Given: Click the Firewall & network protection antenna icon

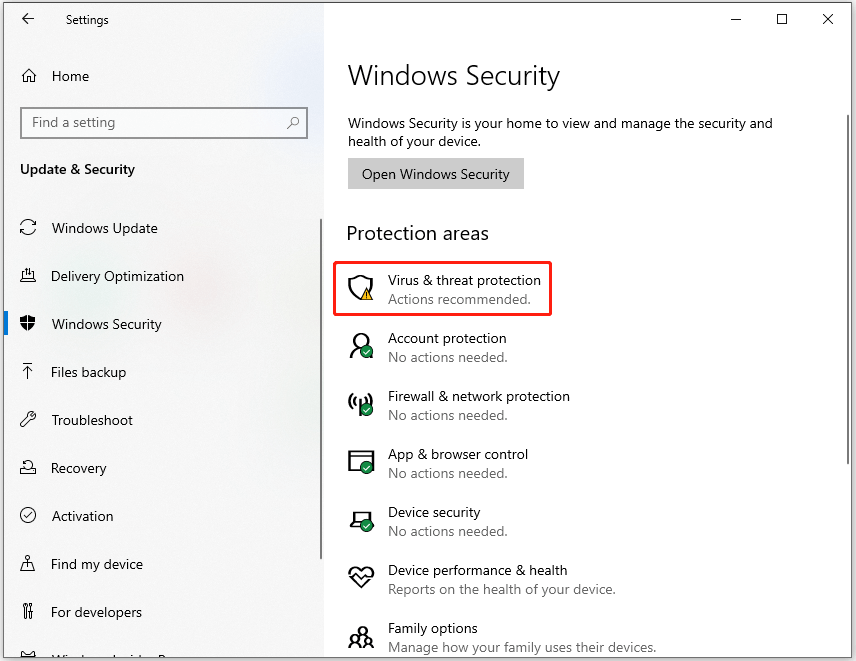Looking at the screenshot, I should (361, 404).
